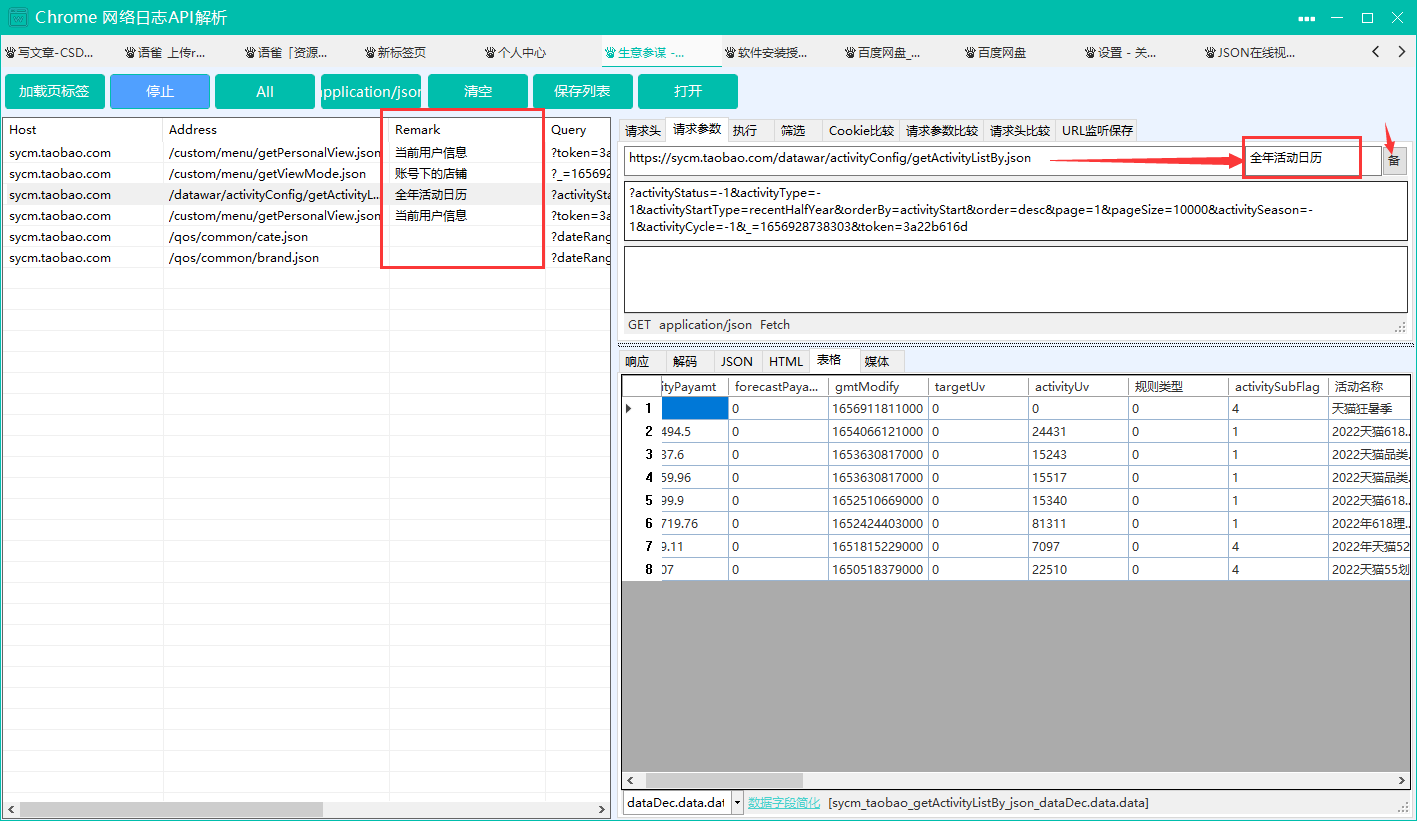This screenshot has height=821, width=1417.
Task: Click the 备 remark save button
Action: [1394, 160]
